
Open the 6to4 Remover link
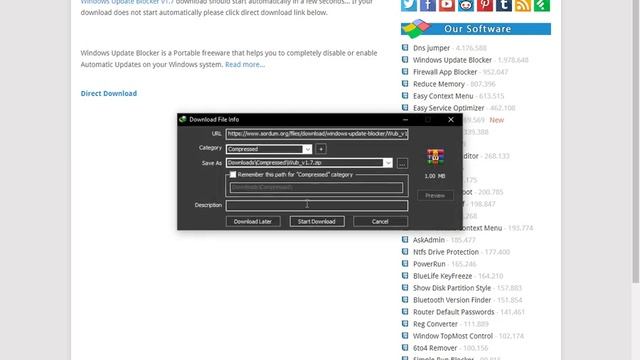tap(435, 348)
